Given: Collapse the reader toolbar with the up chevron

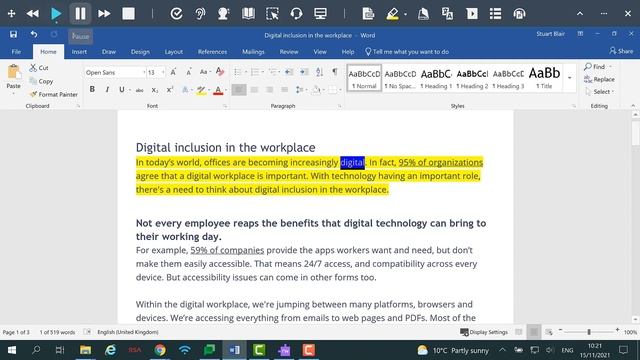Looking at the screenshot, I should pos(580,14).
